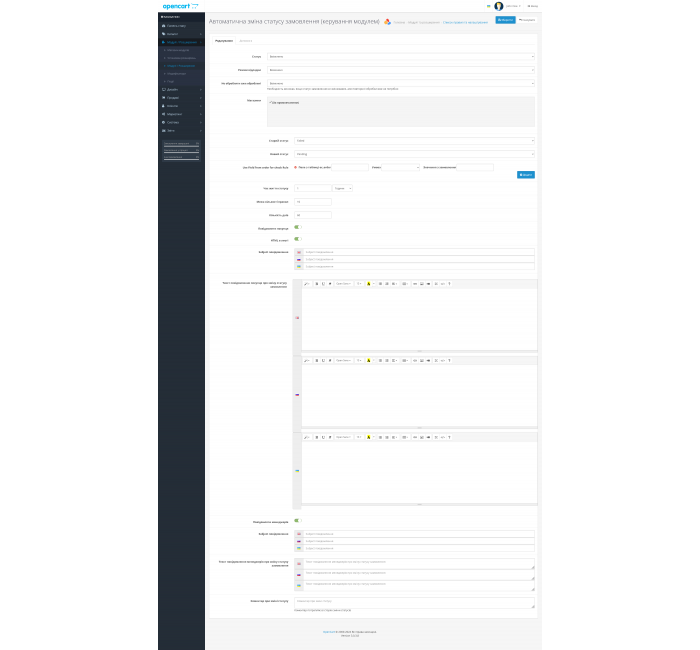This screenshot has height=650, width=700.
Task: Click the Ukrainian flag language icon in header
Action: tap(488, 6)
